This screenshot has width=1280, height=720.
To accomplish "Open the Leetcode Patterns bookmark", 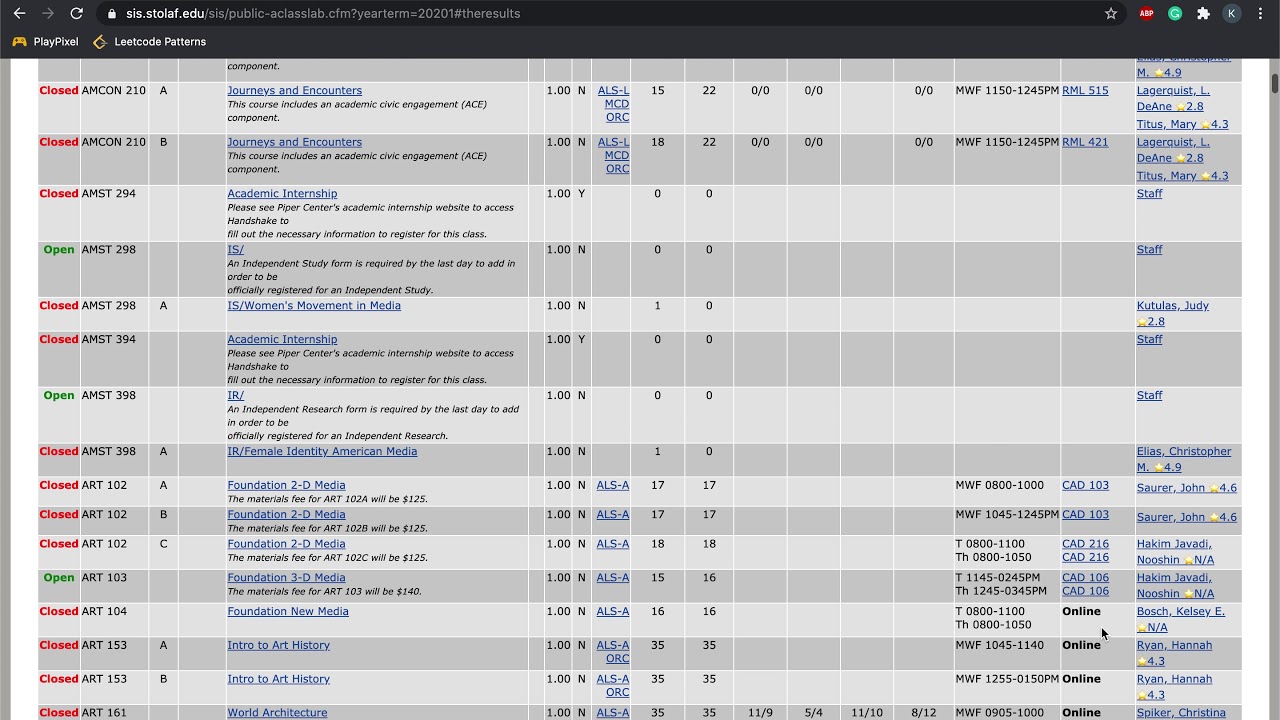I will (149, 42).
